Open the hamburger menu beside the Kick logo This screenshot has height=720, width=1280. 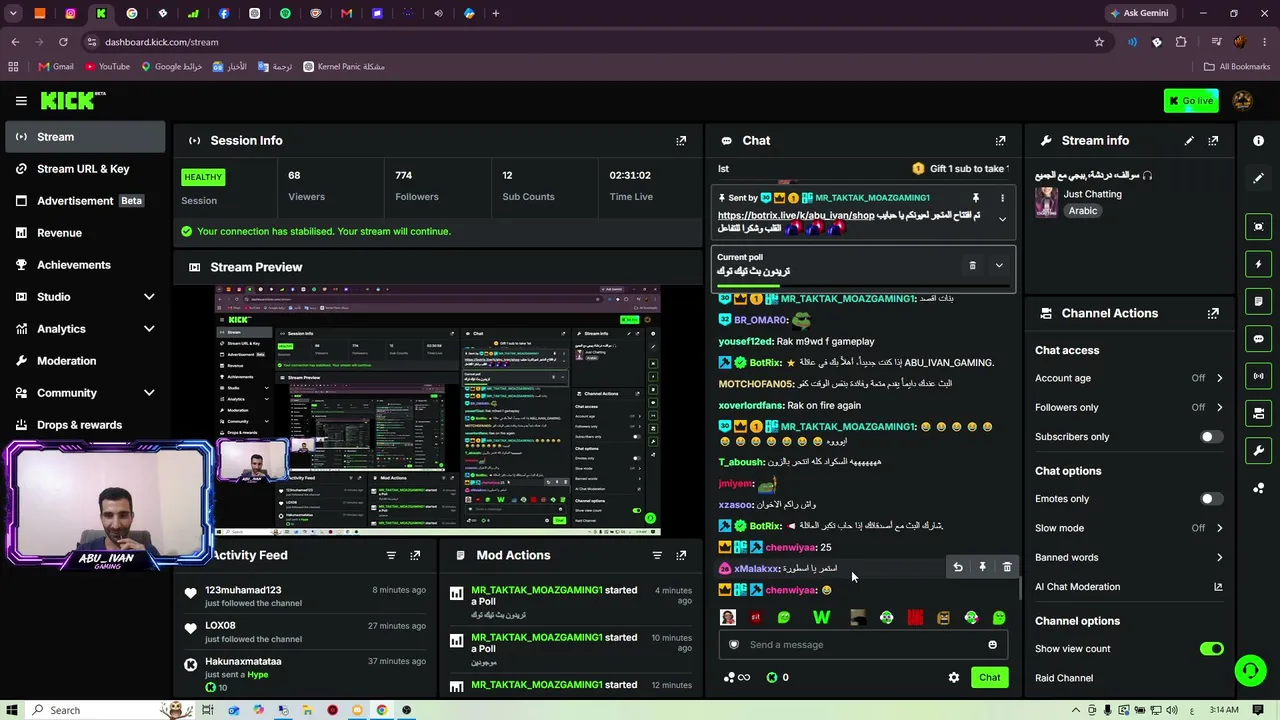pos(21,100)
